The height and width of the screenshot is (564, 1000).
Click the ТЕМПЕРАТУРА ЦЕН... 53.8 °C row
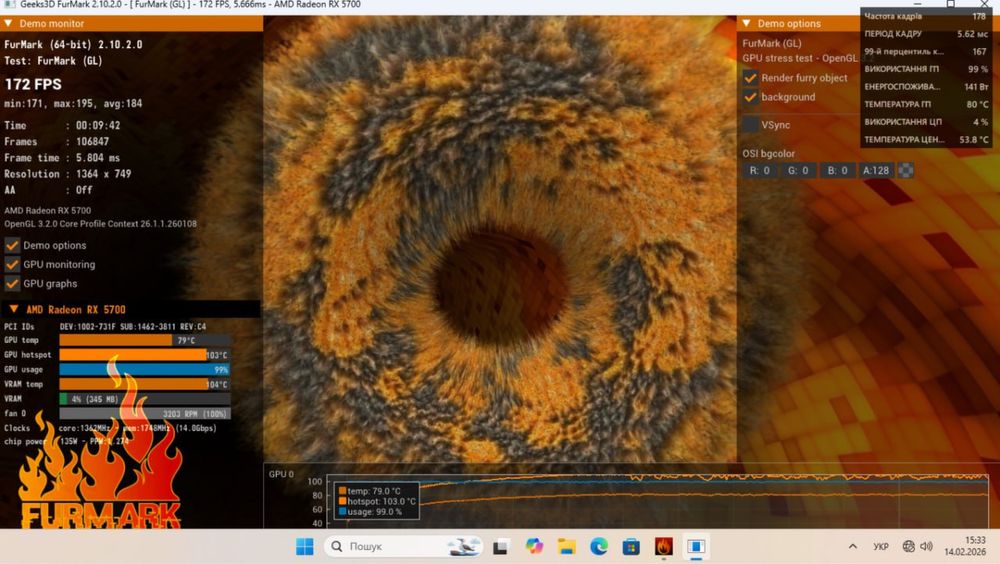click(x=926, y=140)
